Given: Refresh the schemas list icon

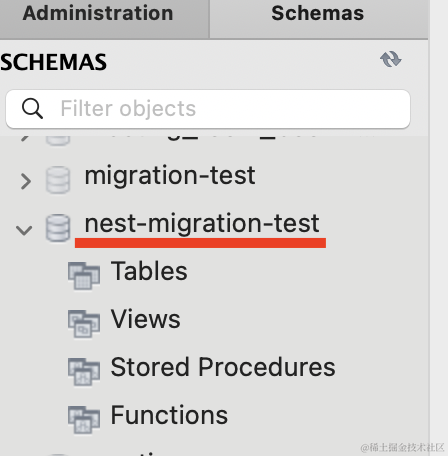Looking at the screenshot, I should click(x=390, y=59).
